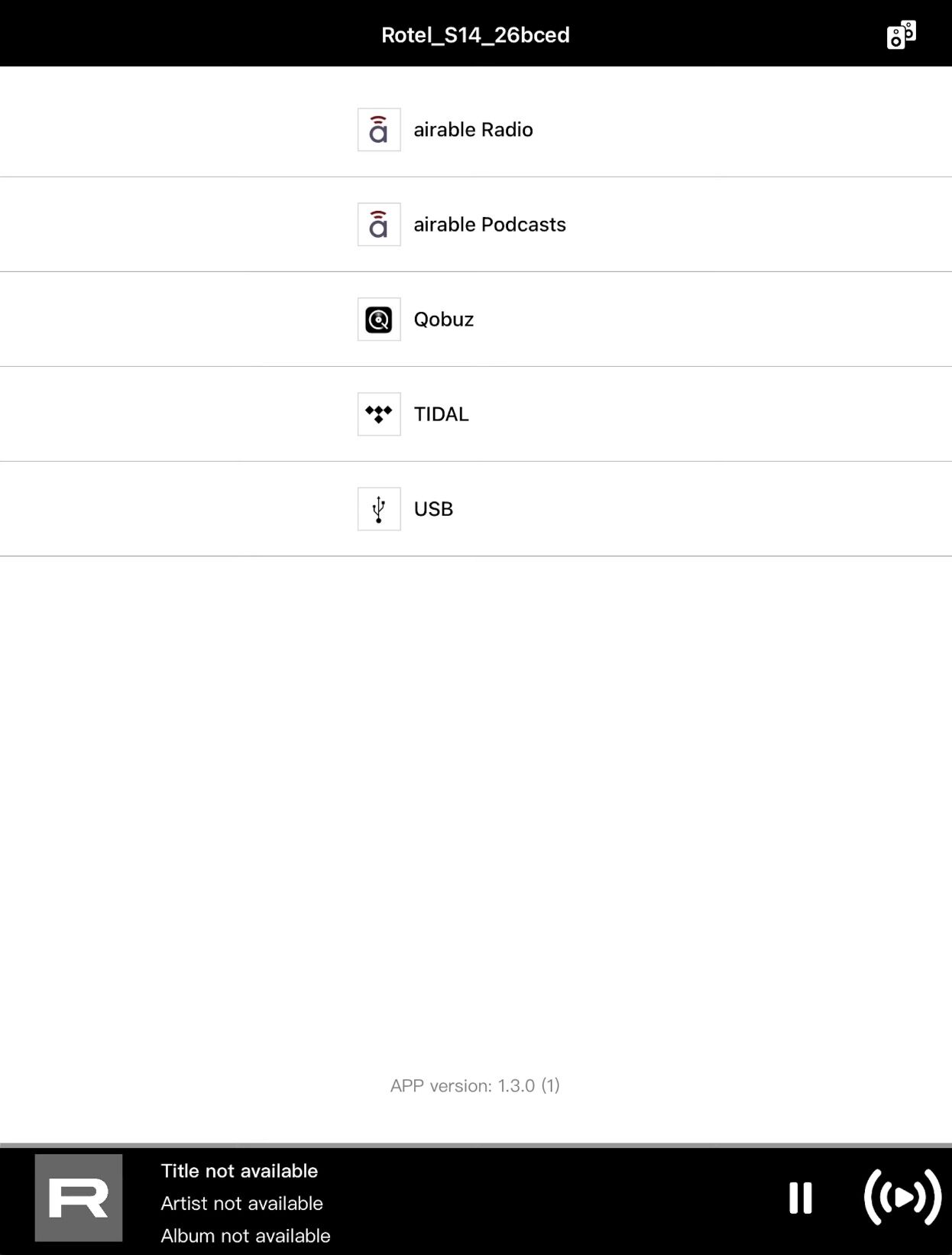Tap the airable Radio logo icon
This screenshot has width=952, height=1255.
[379, 129]
